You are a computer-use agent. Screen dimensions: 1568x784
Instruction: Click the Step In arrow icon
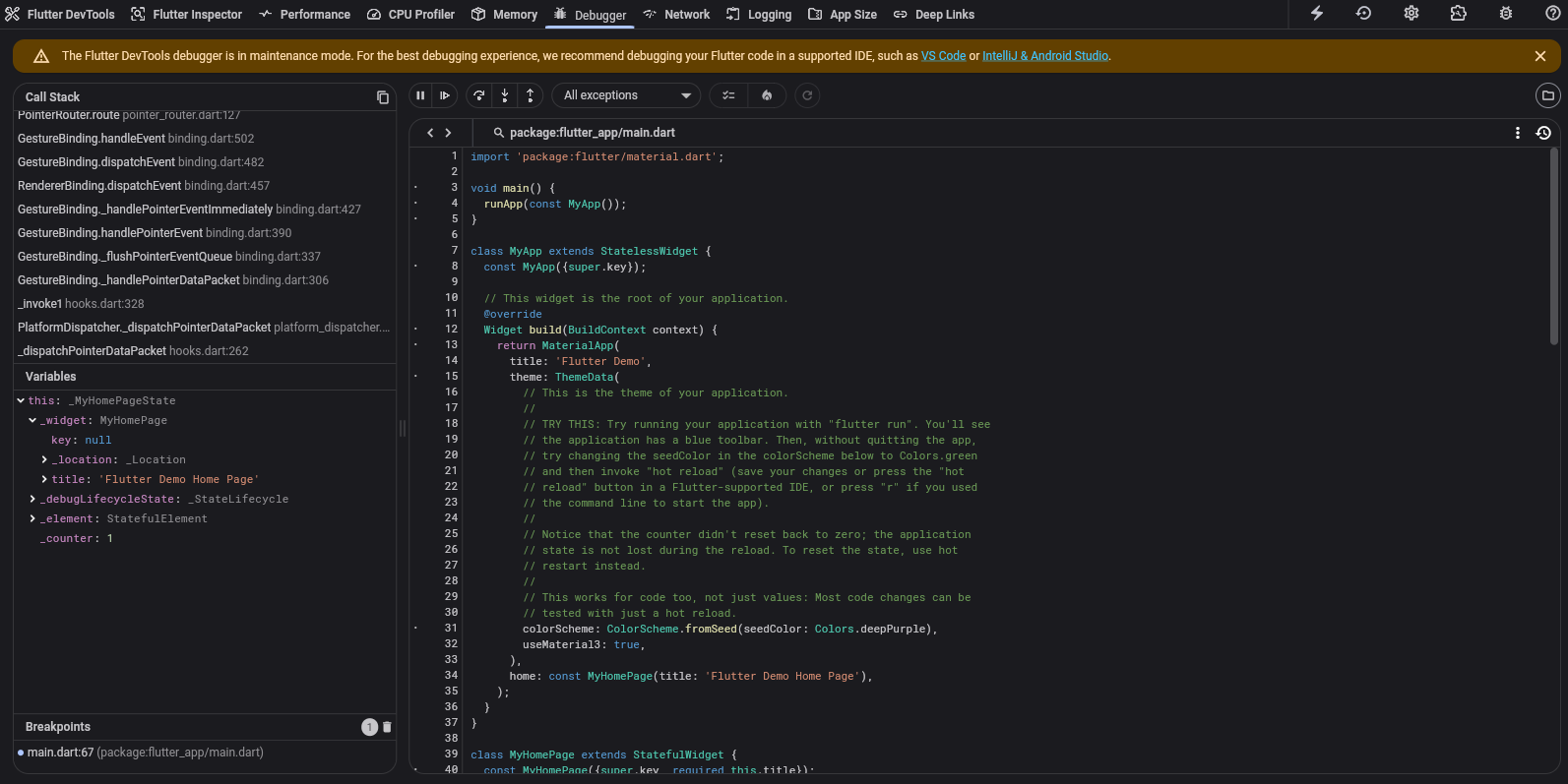[505, 95]
